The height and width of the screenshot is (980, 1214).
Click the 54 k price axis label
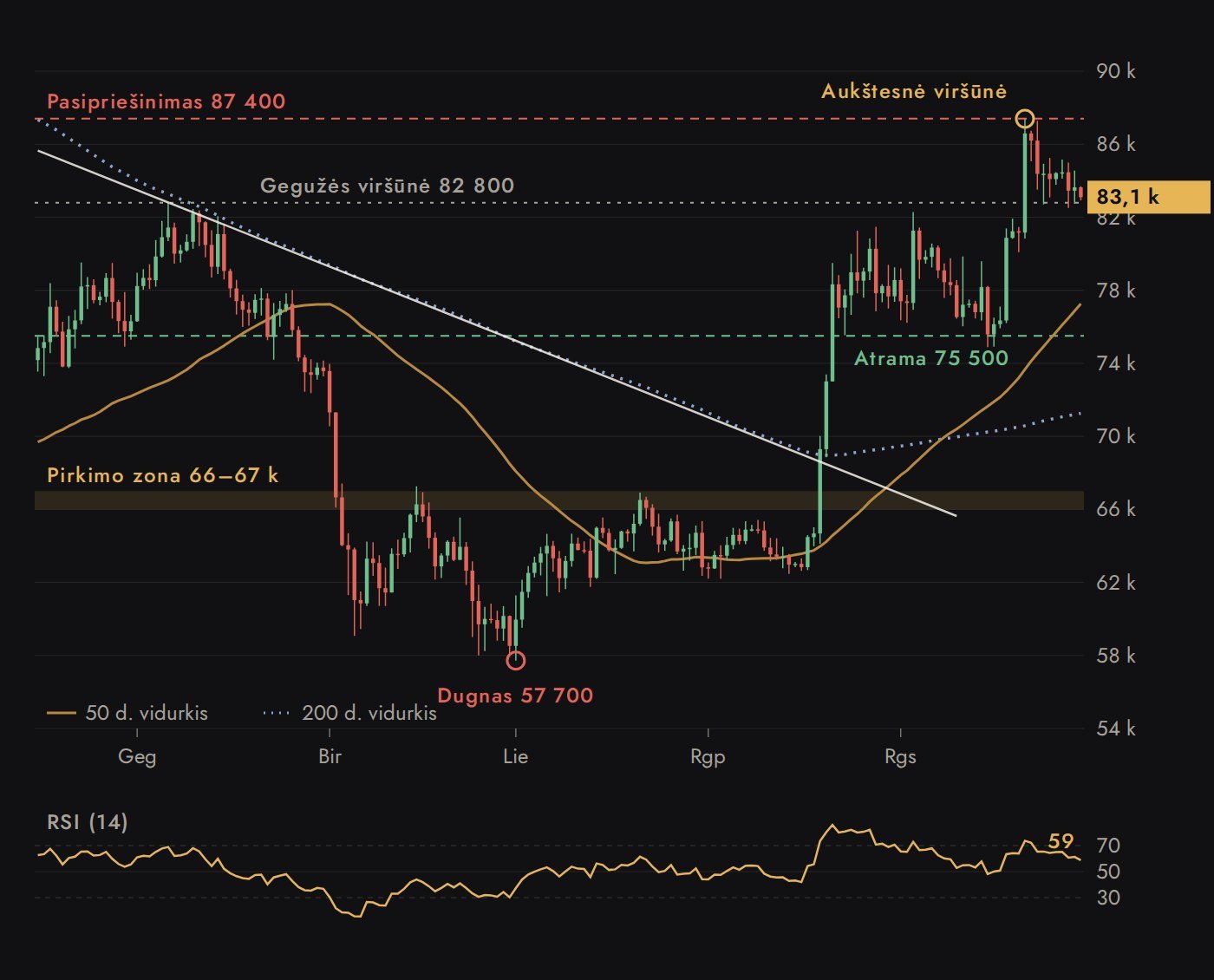click(1116, 728)
